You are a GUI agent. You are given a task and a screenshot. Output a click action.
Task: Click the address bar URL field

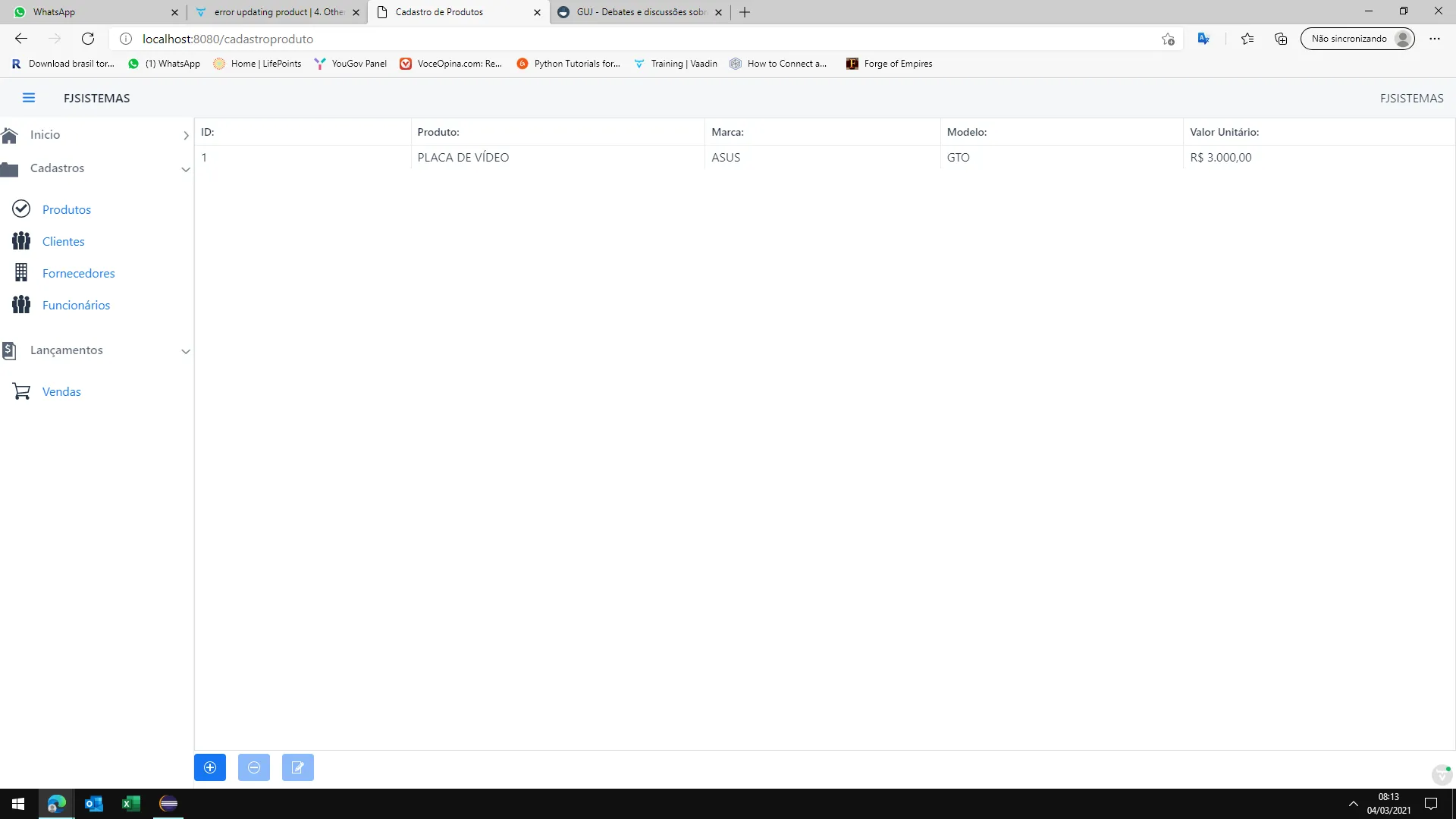tap(607, 39)
